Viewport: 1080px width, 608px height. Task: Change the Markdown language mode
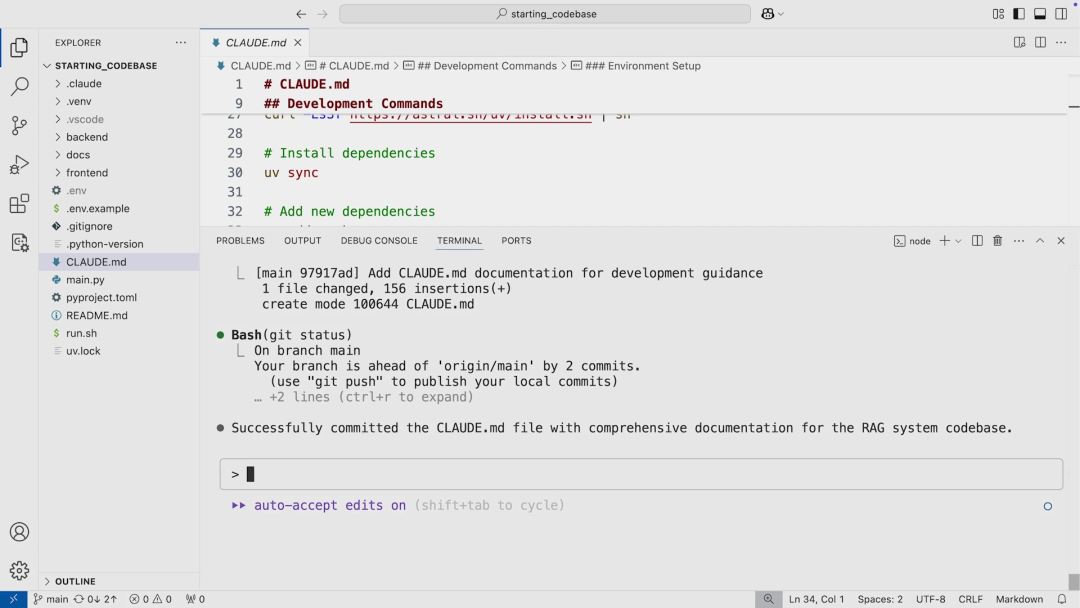tap(1019, 599)
